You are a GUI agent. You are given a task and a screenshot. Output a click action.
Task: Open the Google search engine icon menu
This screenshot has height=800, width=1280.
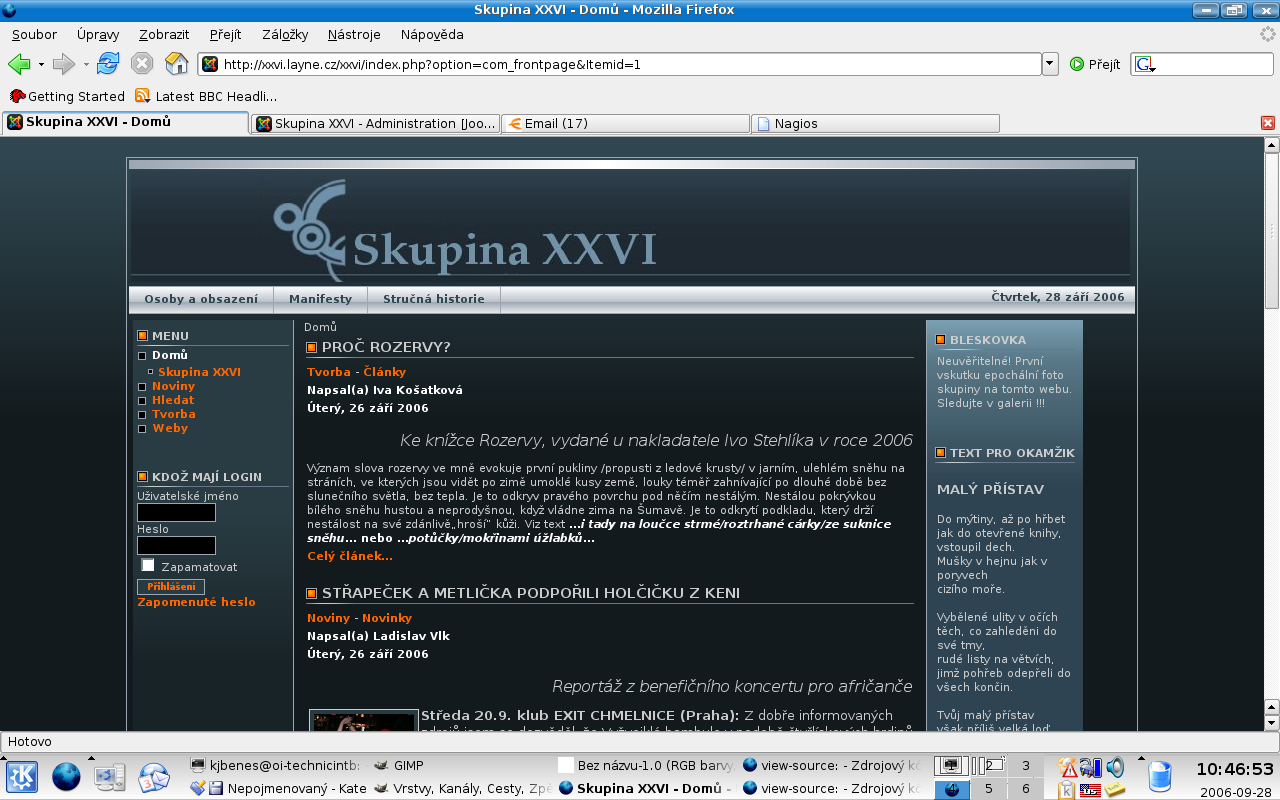tap(1146, 64)
